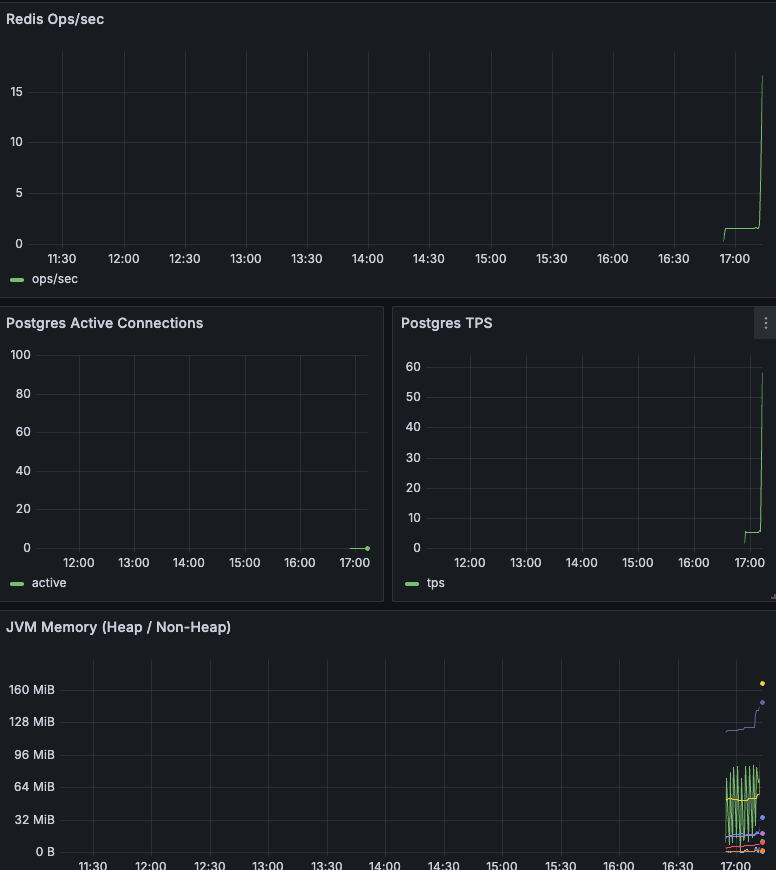The height and width of the screenshot is (870, 776).
Task: Click the 11:30 label on Redis Ops/sec axis
Action: tap(62, 259)
